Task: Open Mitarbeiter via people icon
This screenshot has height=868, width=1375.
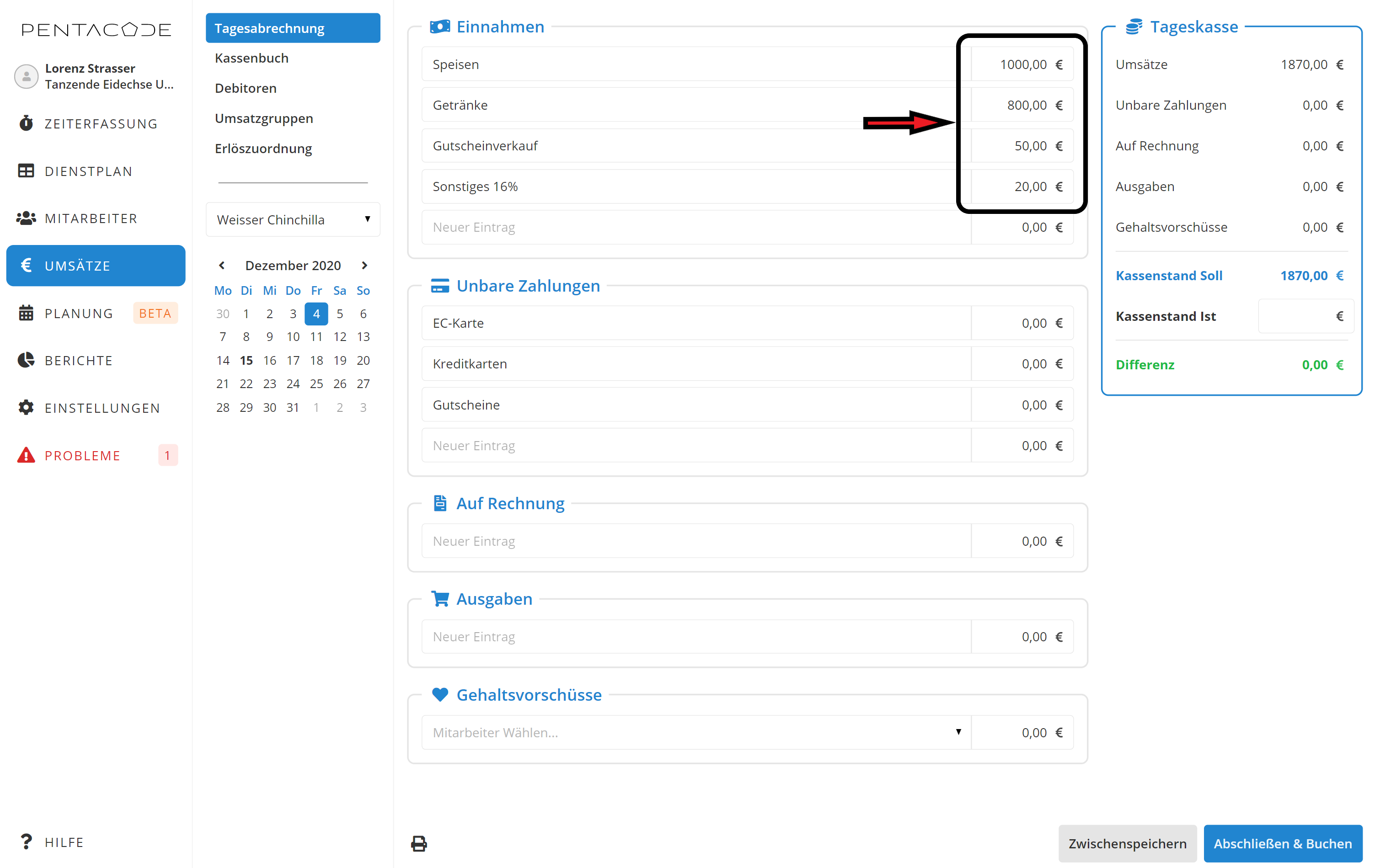Action: tap(26, 218)
